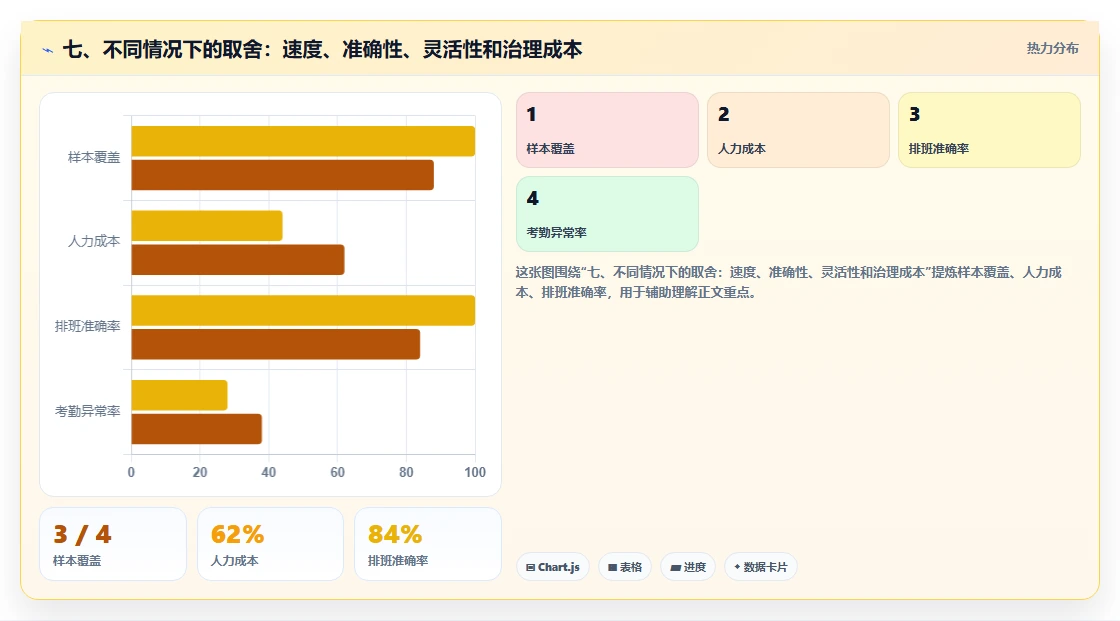
Task: Click the brown 考勤异常率 bar
Action: (x=196, y=429)
